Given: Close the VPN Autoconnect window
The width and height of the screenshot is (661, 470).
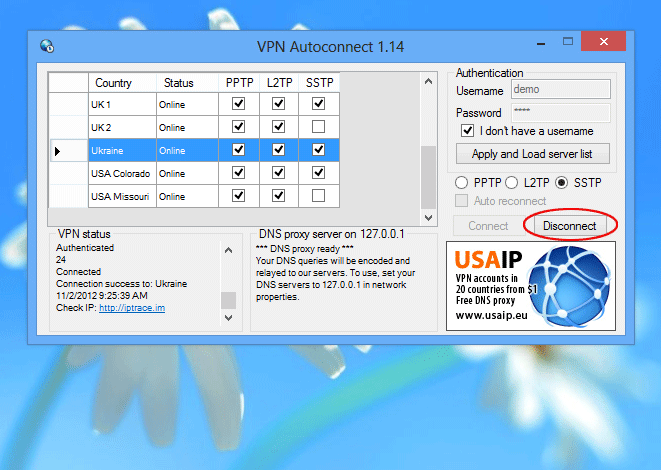Looking at the screenshot, I should [x=604, y=41].
